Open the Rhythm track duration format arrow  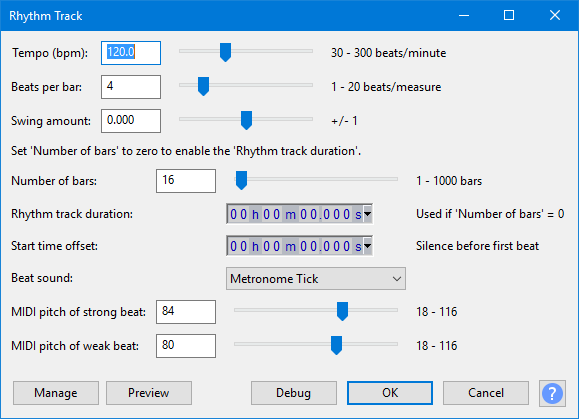368,214
